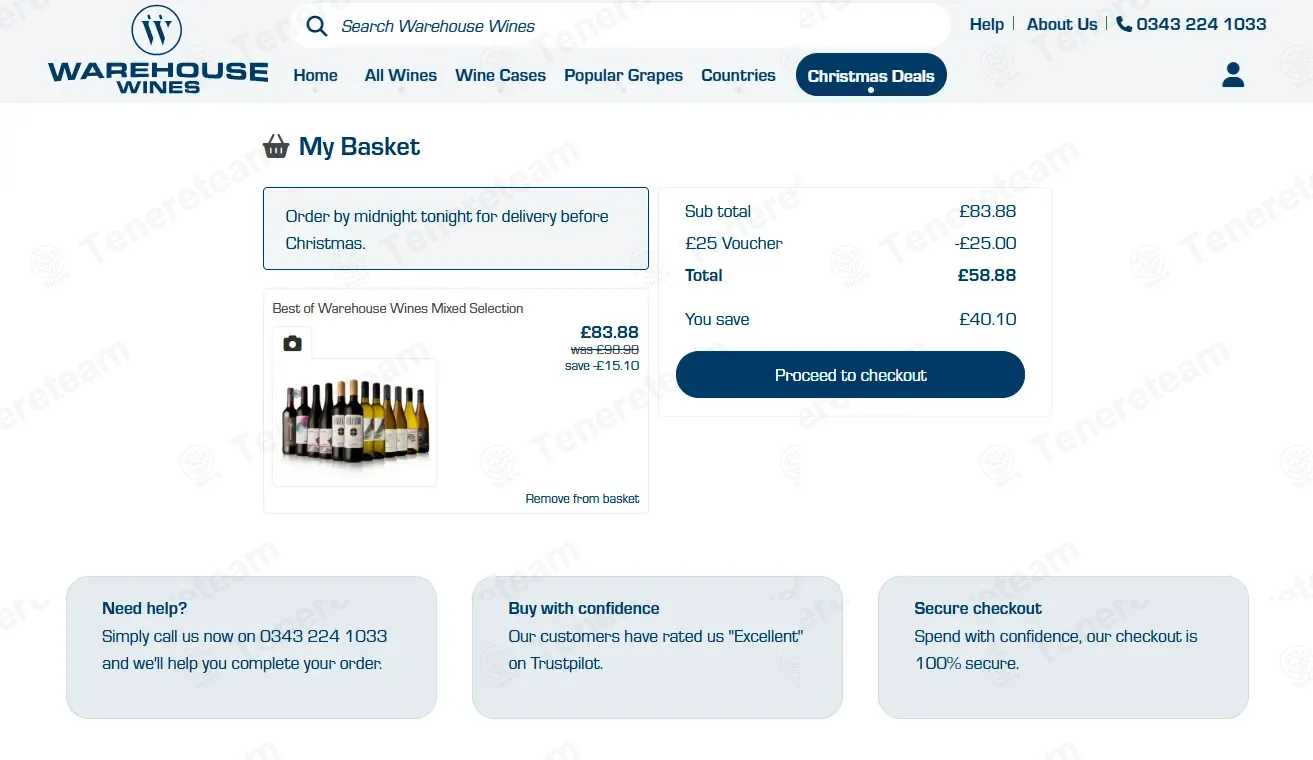Click the basket icon beside My Basket
Image resolution: width=1313 pixels, height=760 pixels.
click(x=276, y=147)
